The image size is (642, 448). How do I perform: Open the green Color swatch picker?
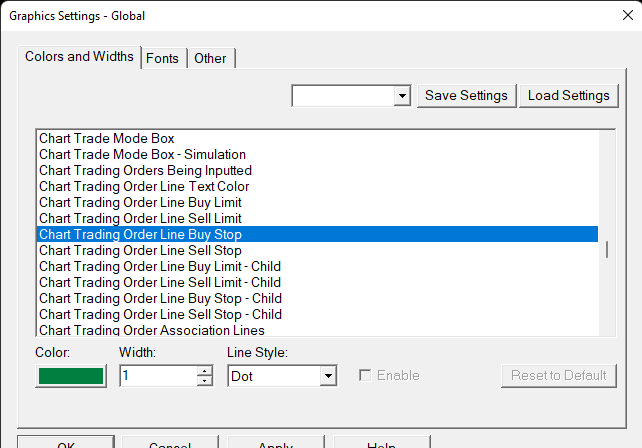tap(71, 376)
